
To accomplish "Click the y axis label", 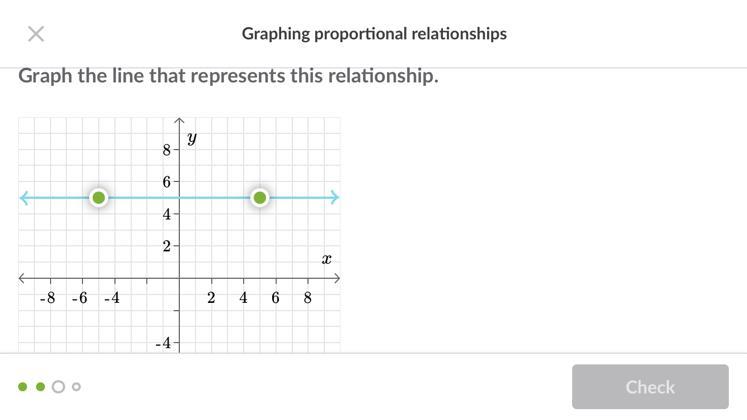I will (x=191, y=137).
